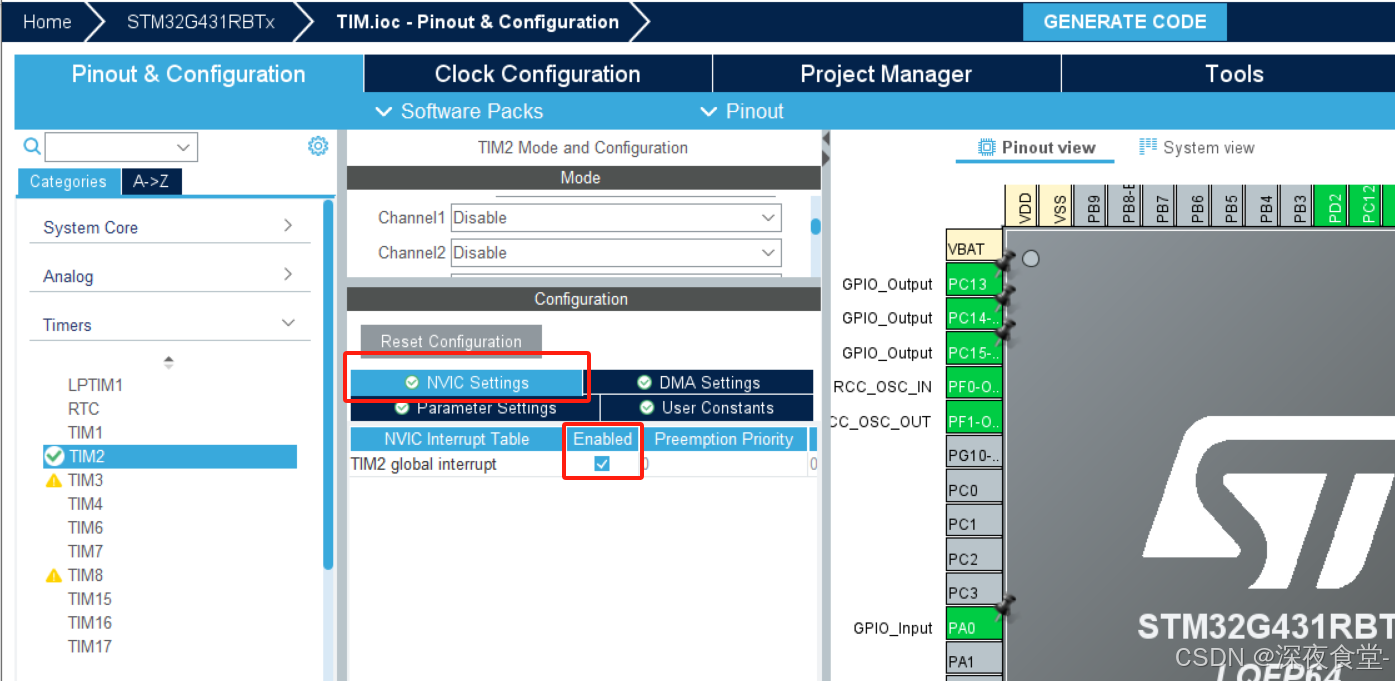Select TIM7 in the timers list
This screenshot has height=681, width=1395.
click(x=85, y=552)
